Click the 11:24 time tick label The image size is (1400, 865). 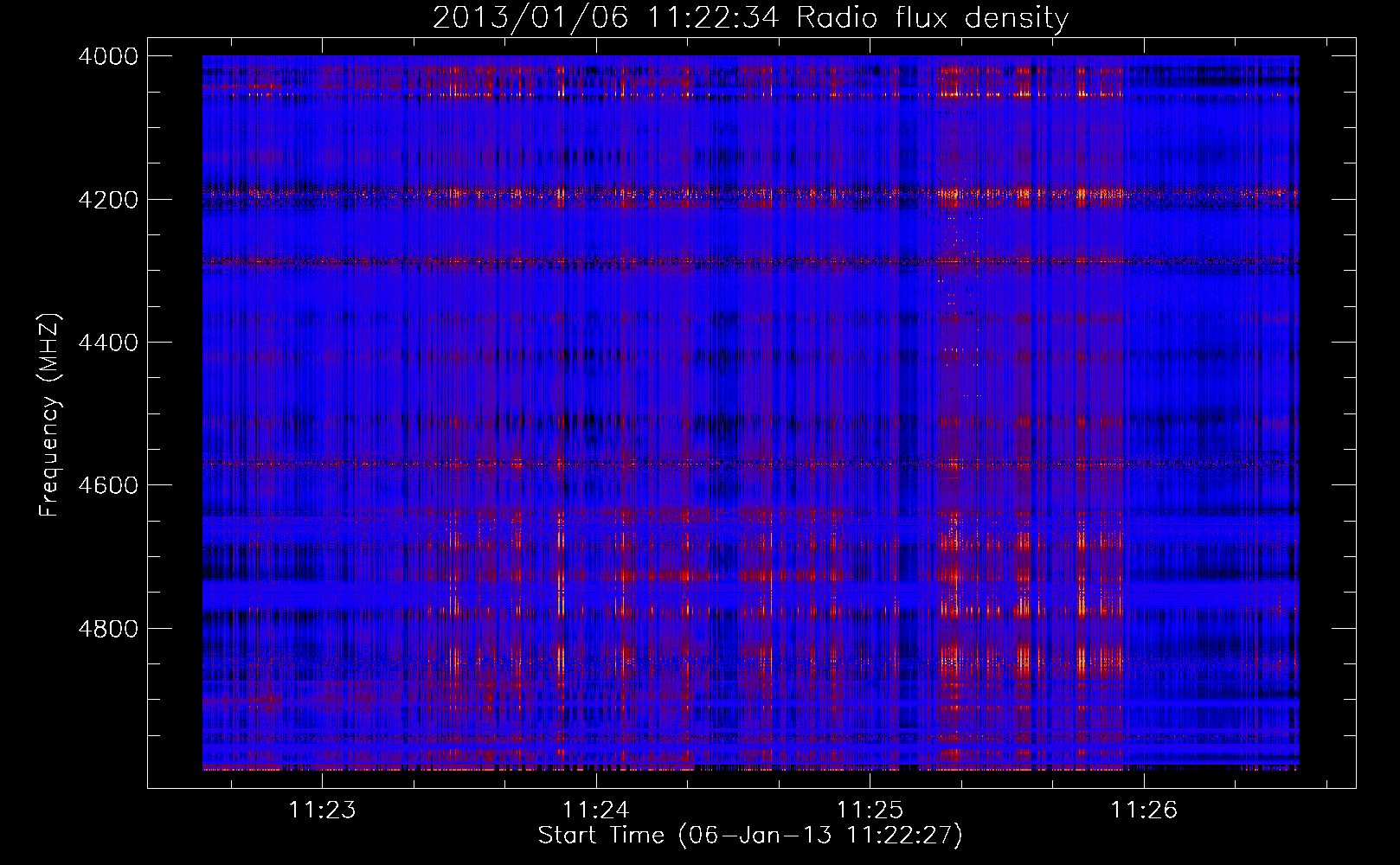point(595,811)
